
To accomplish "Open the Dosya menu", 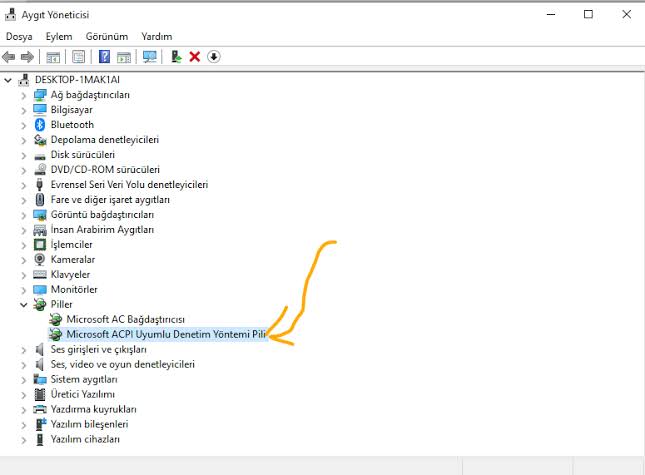I will [19, 37].
